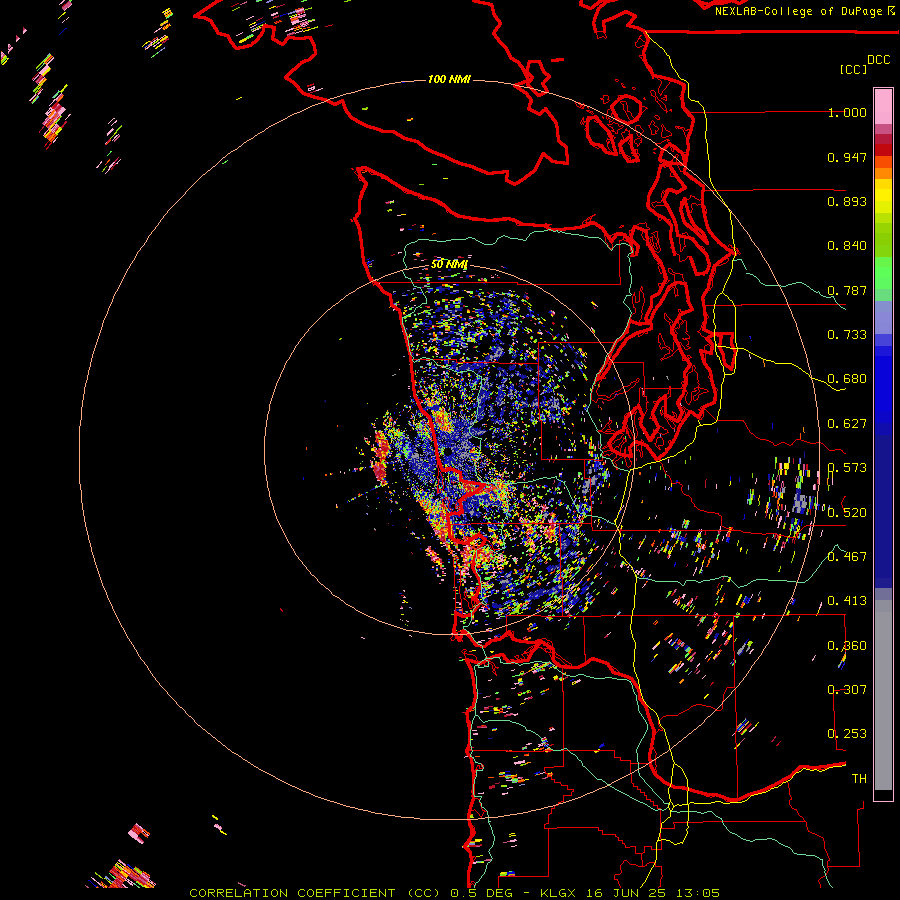Select the 0.893 scale value

click(x=847, y=201)
